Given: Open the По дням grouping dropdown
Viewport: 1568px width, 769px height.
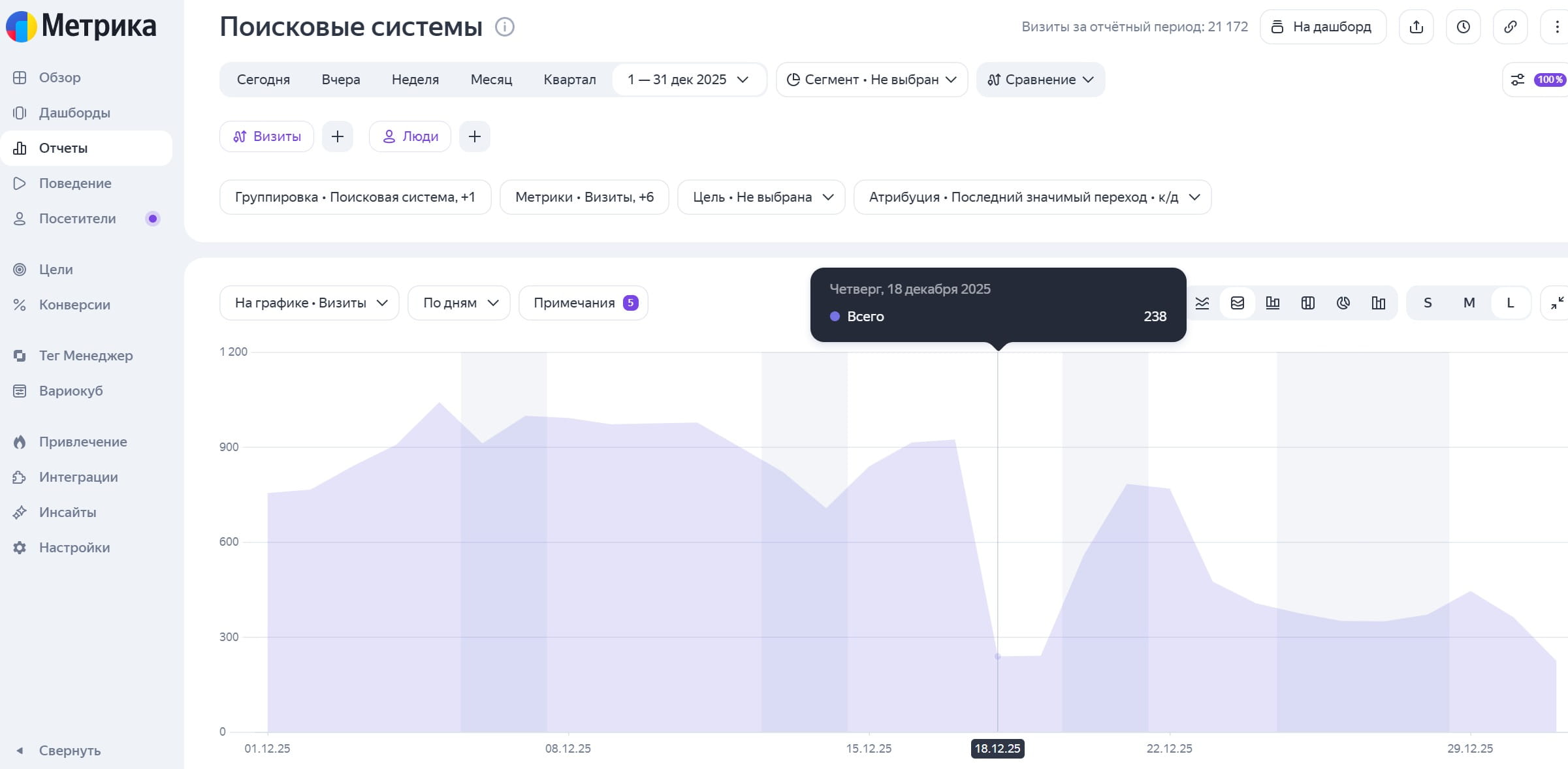Looking at the screenshot, I should pyautogui.click(x=459, y=303).
